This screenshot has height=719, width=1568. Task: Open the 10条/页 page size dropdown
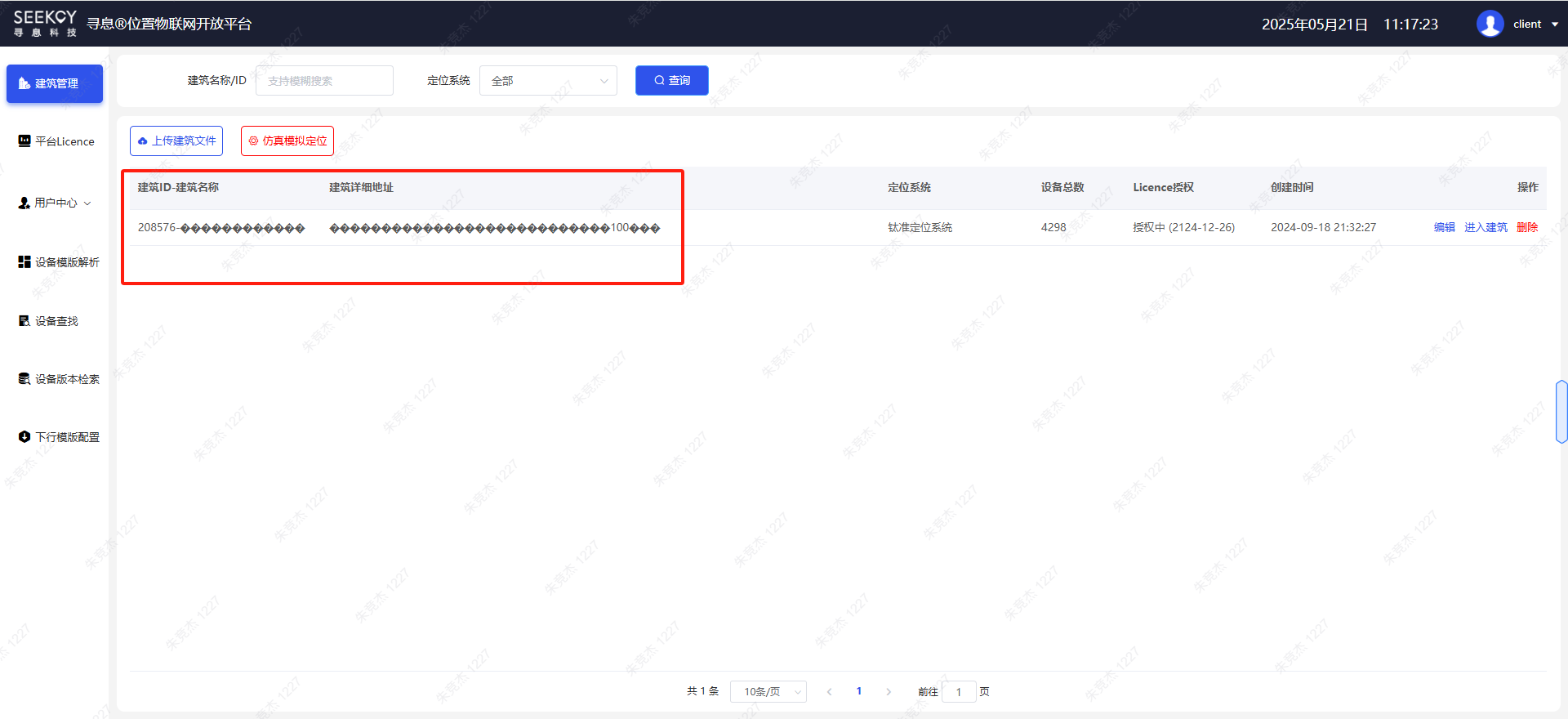pyautogui.click(x=768, y=692)
